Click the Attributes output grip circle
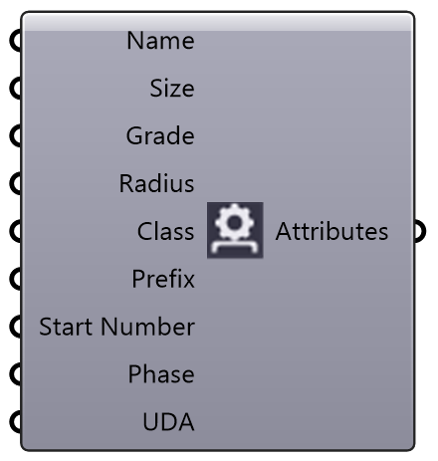The width and height of the screenshot is (438, 461). coord(420,231)
